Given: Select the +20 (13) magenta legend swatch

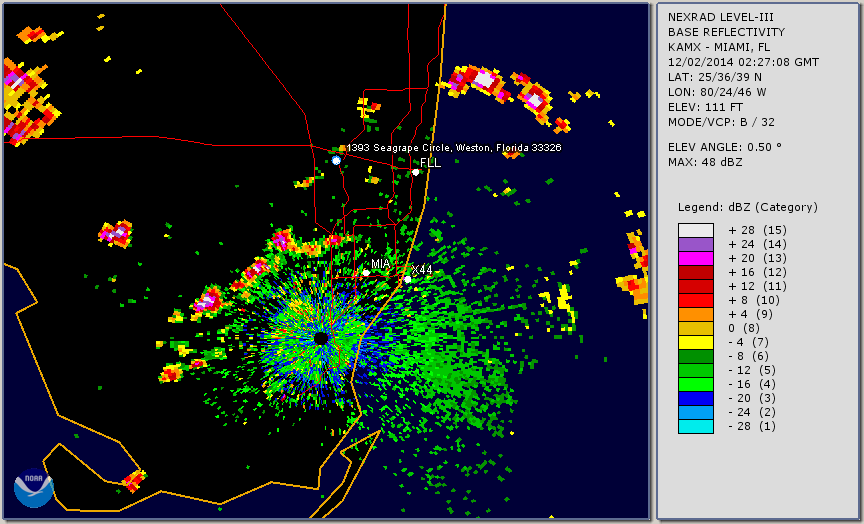Looking at the screenshot, I should pos(696,258).
